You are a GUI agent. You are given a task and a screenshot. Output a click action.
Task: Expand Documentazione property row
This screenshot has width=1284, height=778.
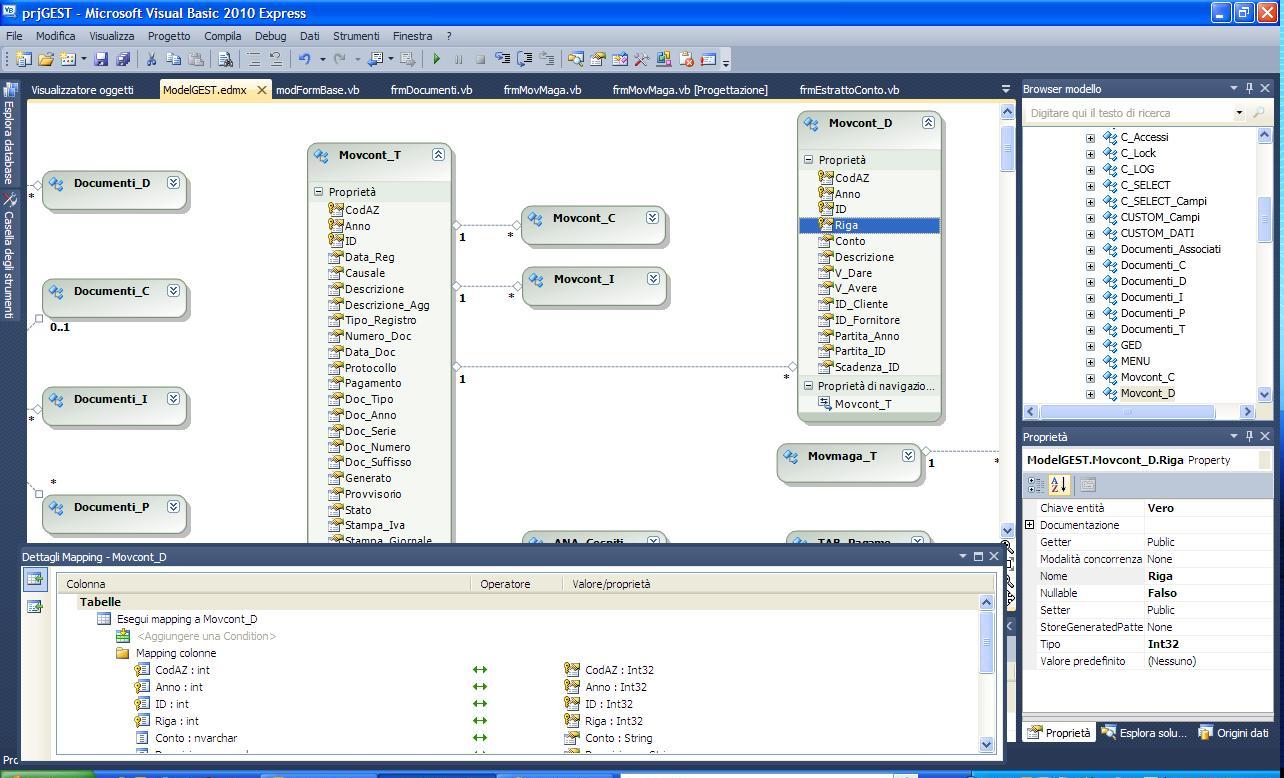point(1030,525)
